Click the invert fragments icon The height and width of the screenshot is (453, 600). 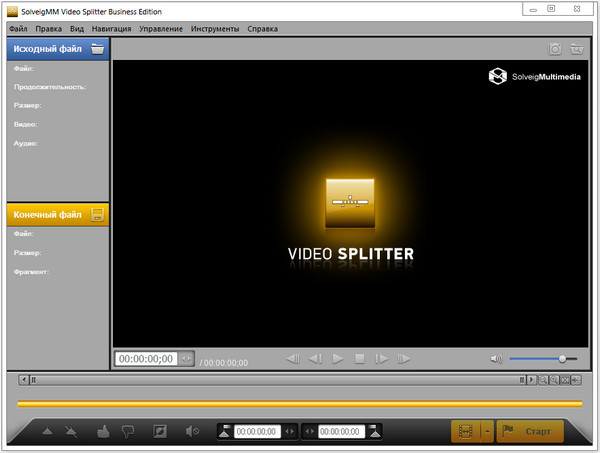point(158,432)
